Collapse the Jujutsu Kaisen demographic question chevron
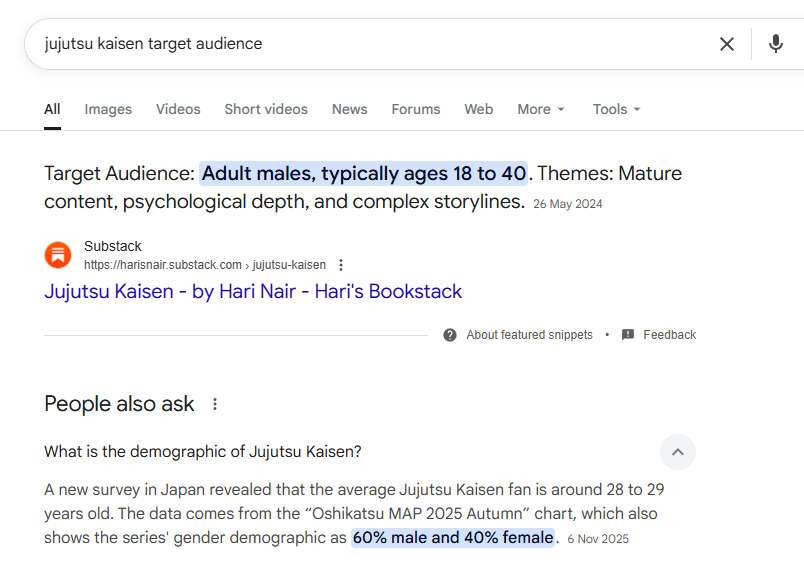Viewport: 804px width, 562px height. (677, 452)
